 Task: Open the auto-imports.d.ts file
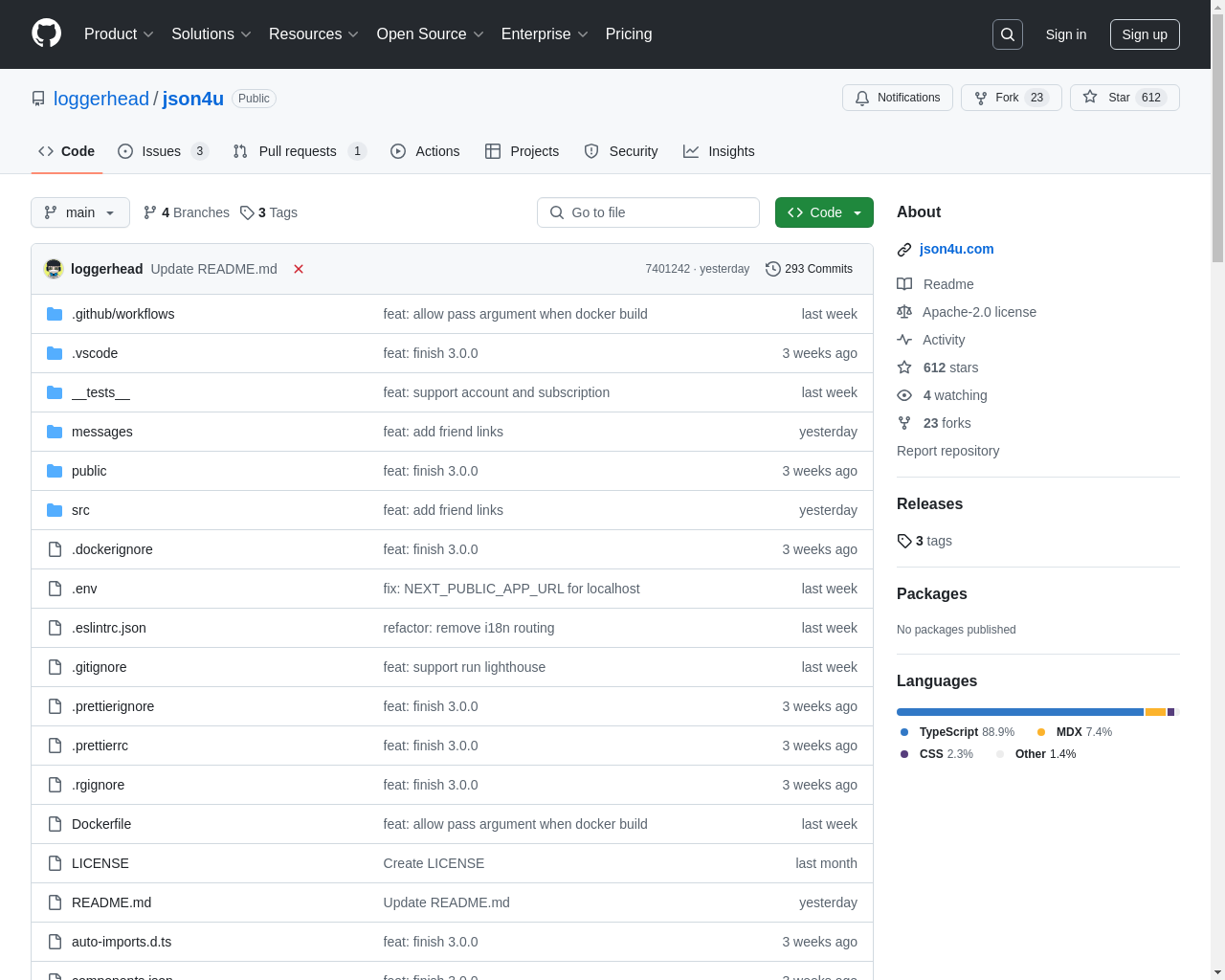point(122,942)
